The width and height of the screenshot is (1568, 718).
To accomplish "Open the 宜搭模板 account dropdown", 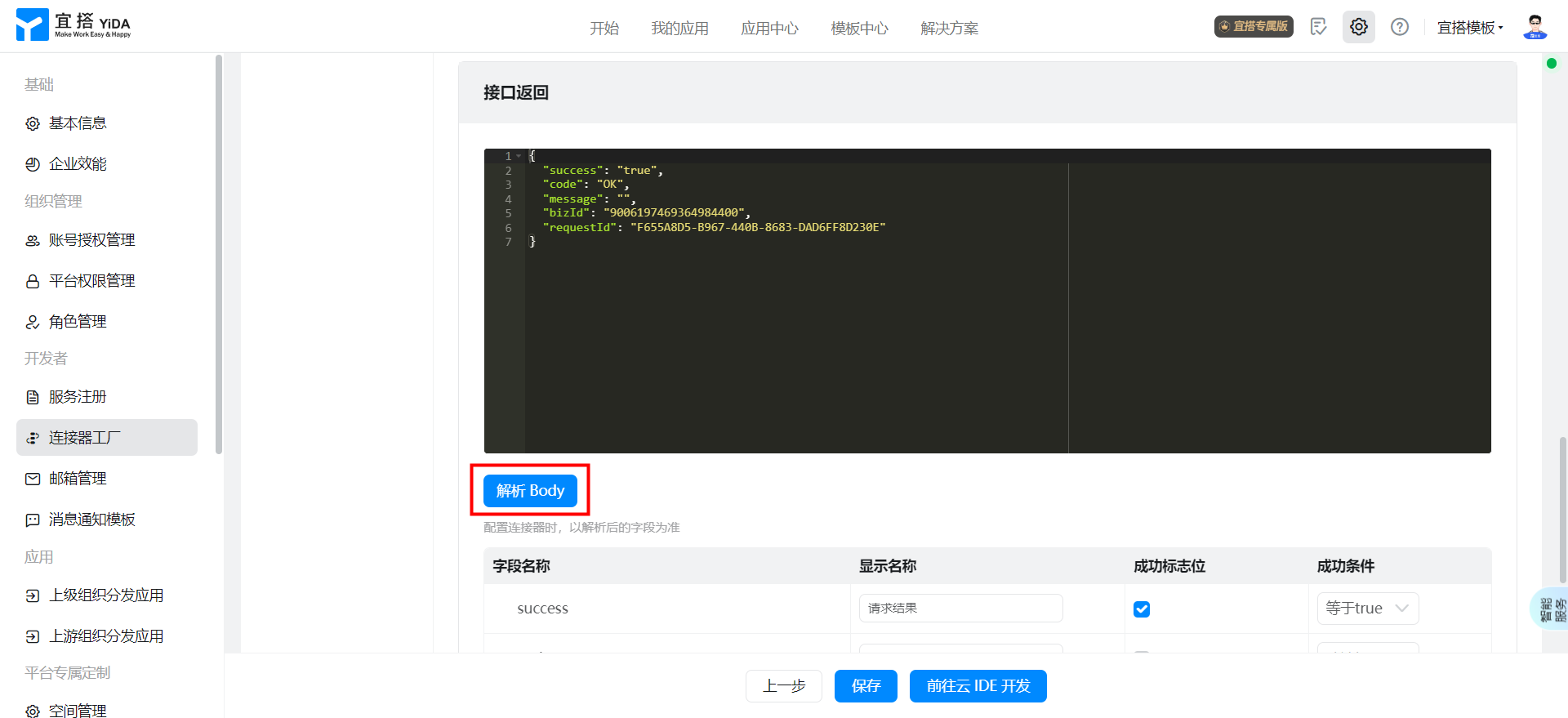I will (x=1470, y=28).
